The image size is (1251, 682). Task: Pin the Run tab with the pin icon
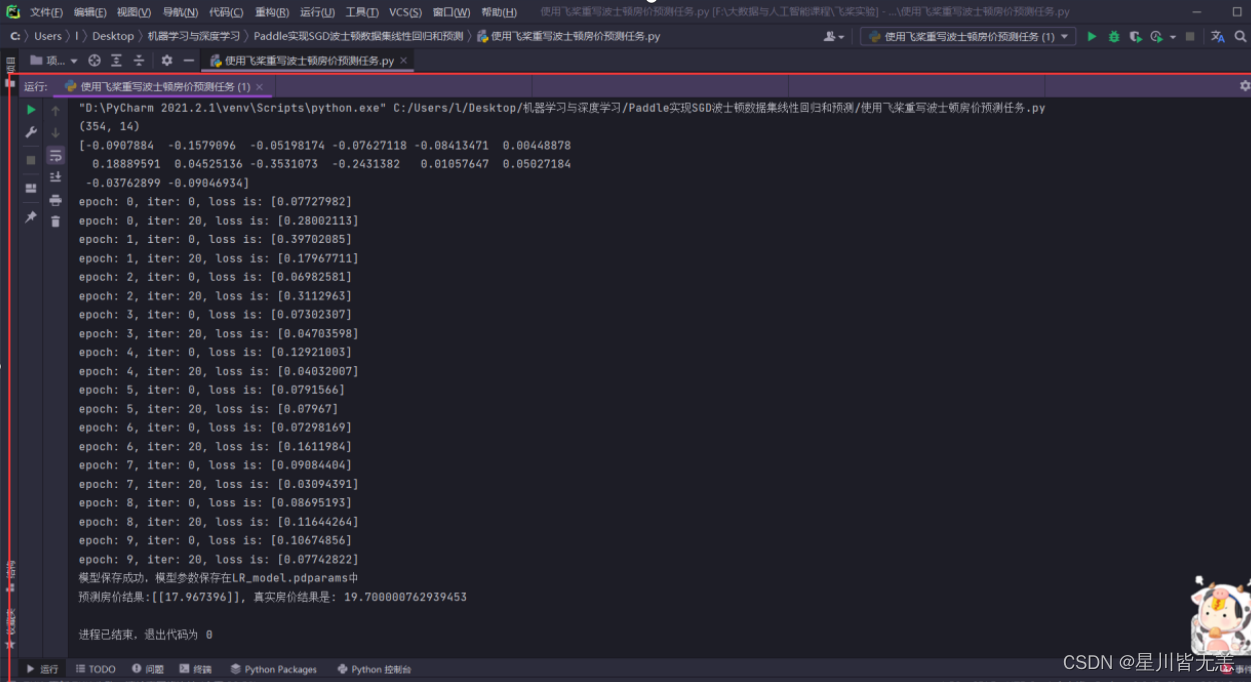[x=31, y=216]
